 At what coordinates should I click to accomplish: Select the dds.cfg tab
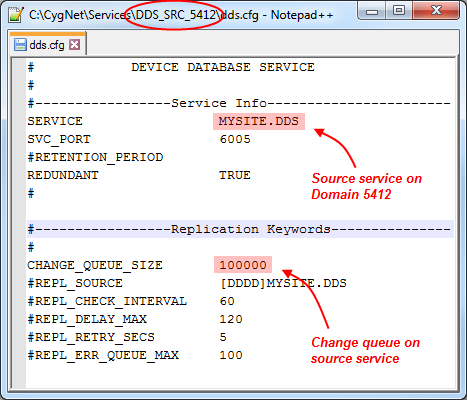pos(48,44)
